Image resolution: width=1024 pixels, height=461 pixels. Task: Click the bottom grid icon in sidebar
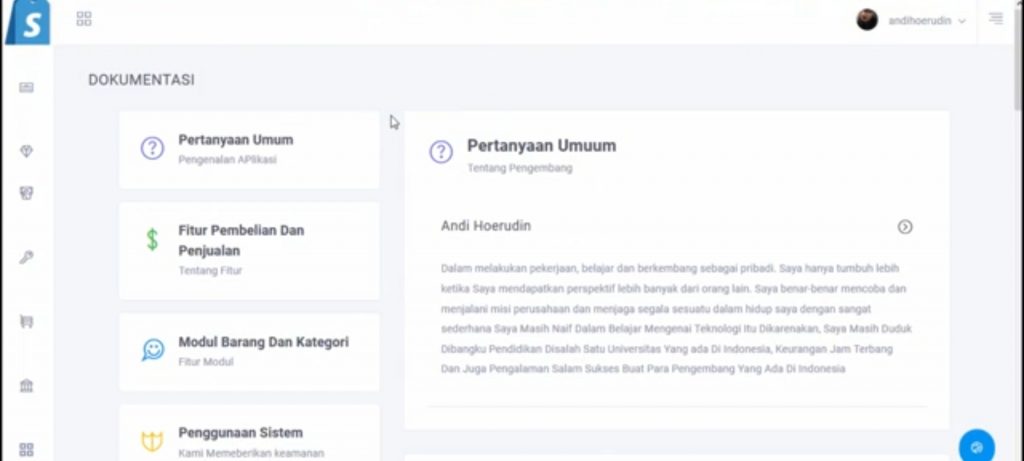tap(27, 449)
